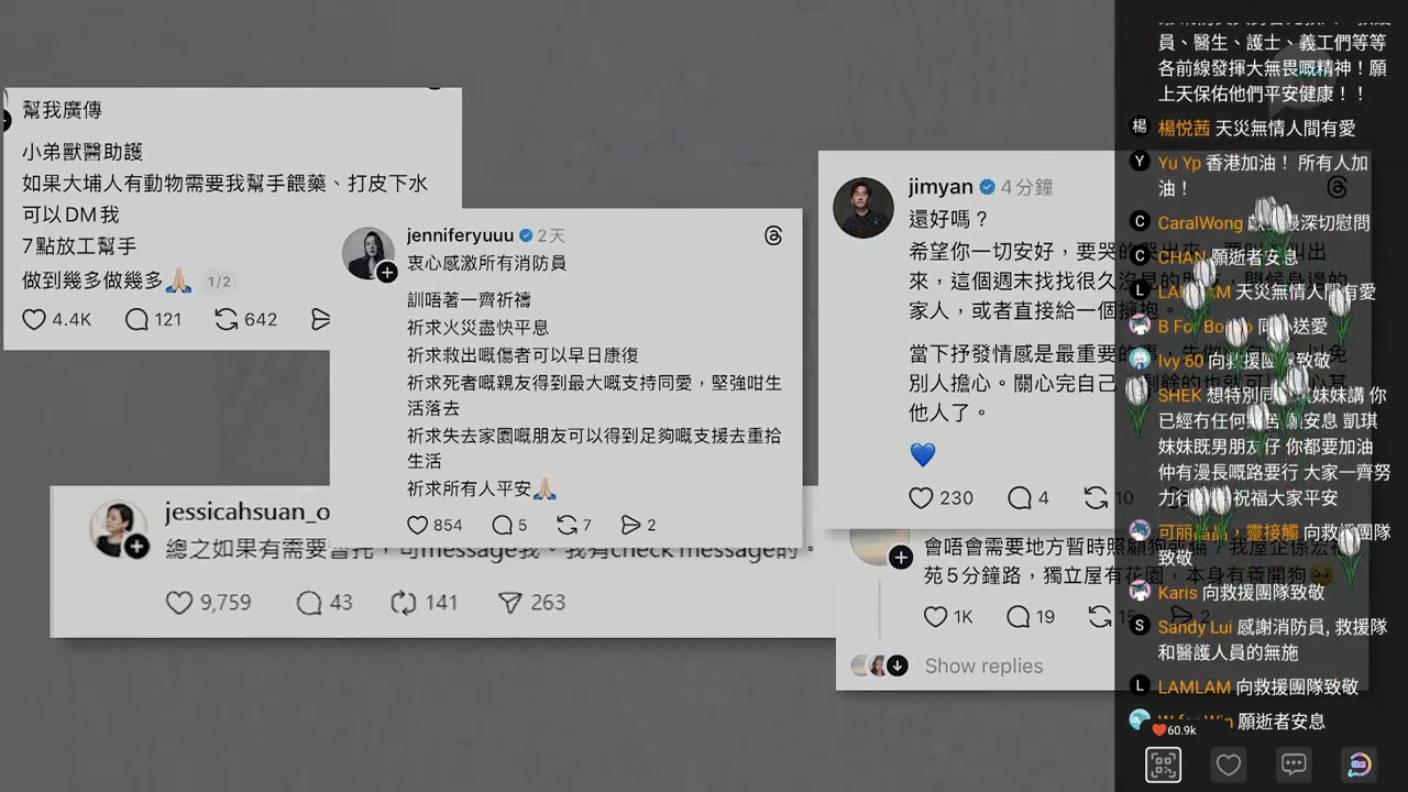Image resolution: width=1408 pixels, height=792 pixels.
Task: Like jenniferyuuu's post with 854 hearts
Action: 418,525
